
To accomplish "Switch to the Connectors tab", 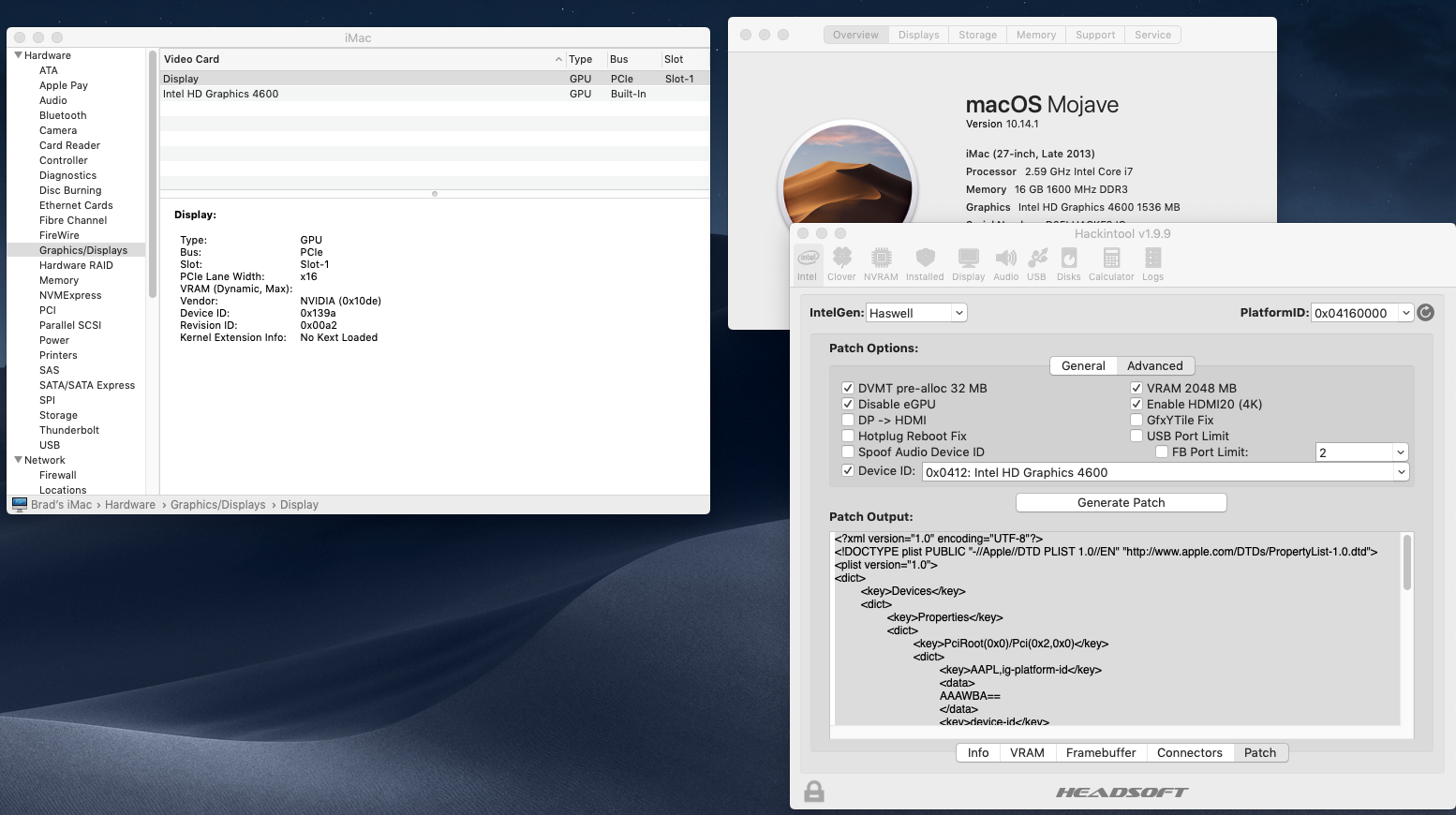I will point(1189,752).
